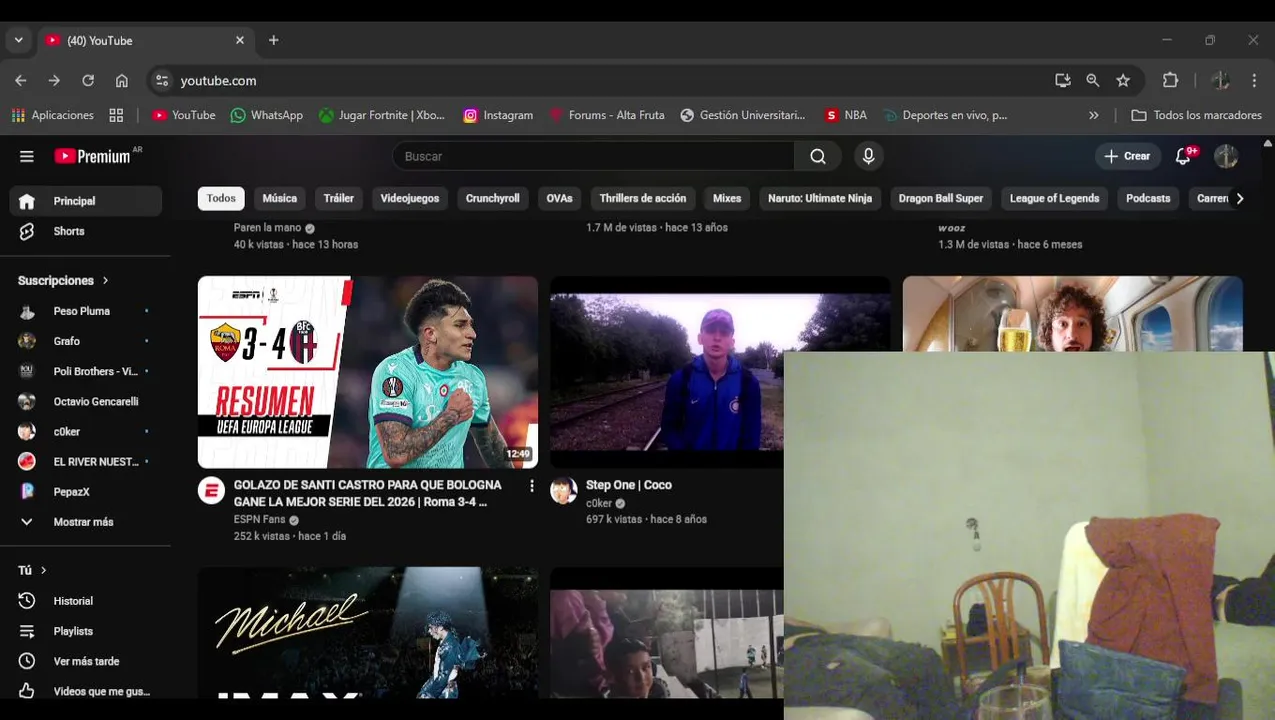Select the League of Legends chip
The image size is (1275, 720).
(x=1054, y=198)
